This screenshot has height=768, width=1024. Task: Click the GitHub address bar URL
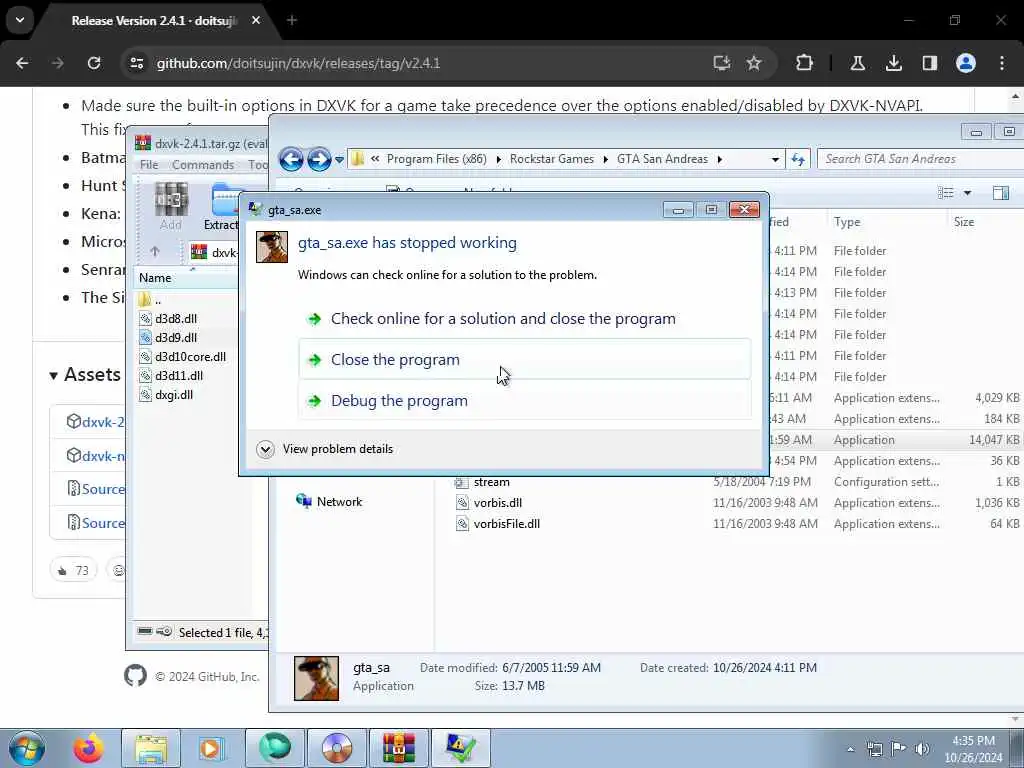pyautogui.click(x=298, y=63)
